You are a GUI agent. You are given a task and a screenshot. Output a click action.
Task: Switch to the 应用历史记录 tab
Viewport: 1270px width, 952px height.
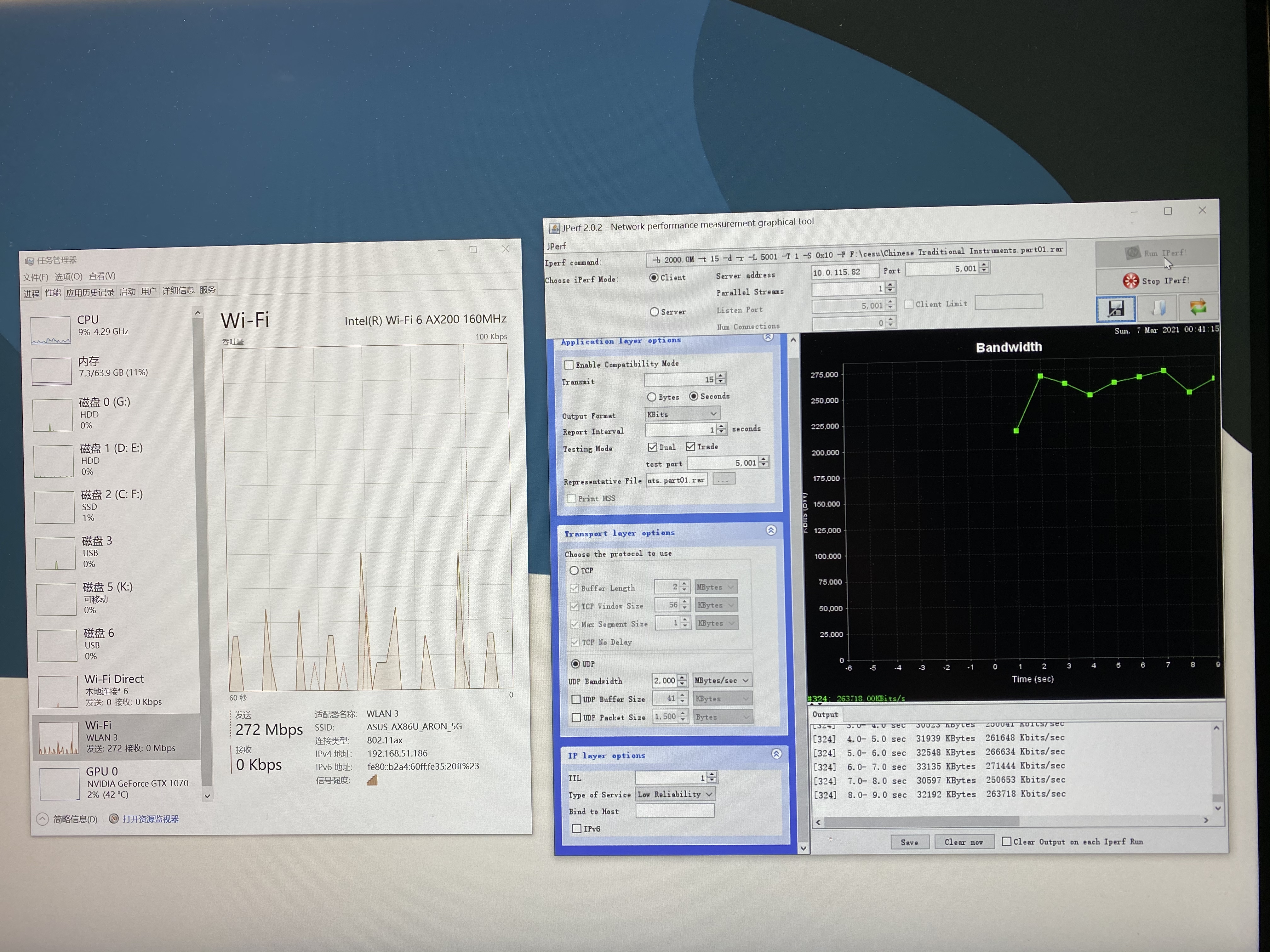(90, 293)
